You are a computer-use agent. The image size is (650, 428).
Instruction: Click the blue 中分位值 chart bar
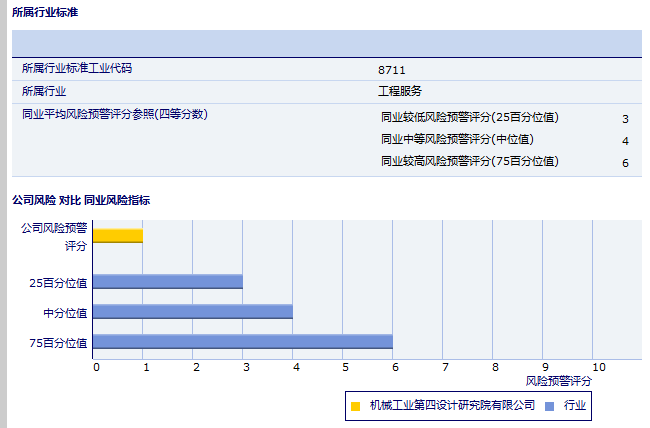(193, 311)
